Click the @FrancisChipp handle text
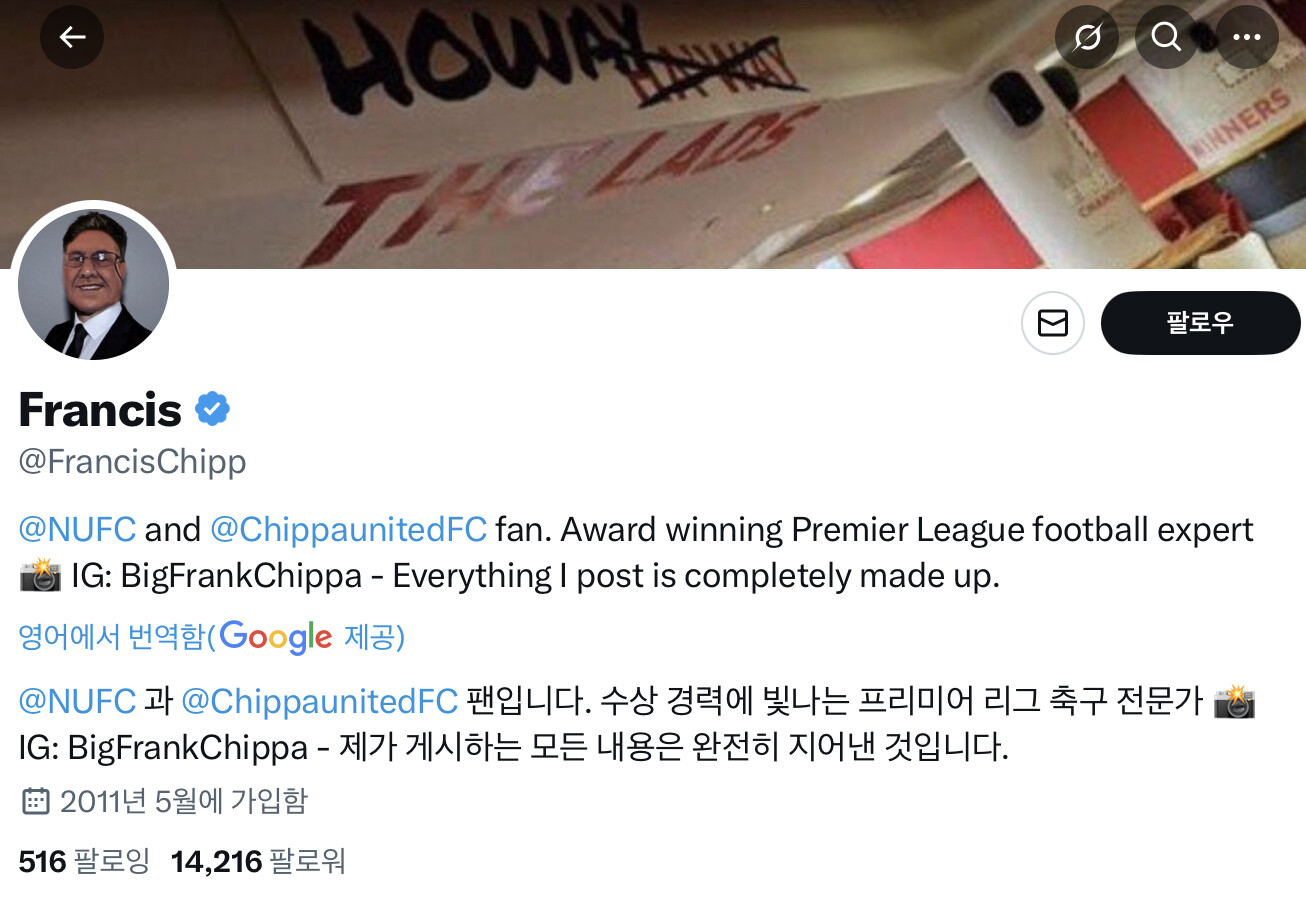The image size is (1306, 920). pyautogui.click(x=132, y=461)
